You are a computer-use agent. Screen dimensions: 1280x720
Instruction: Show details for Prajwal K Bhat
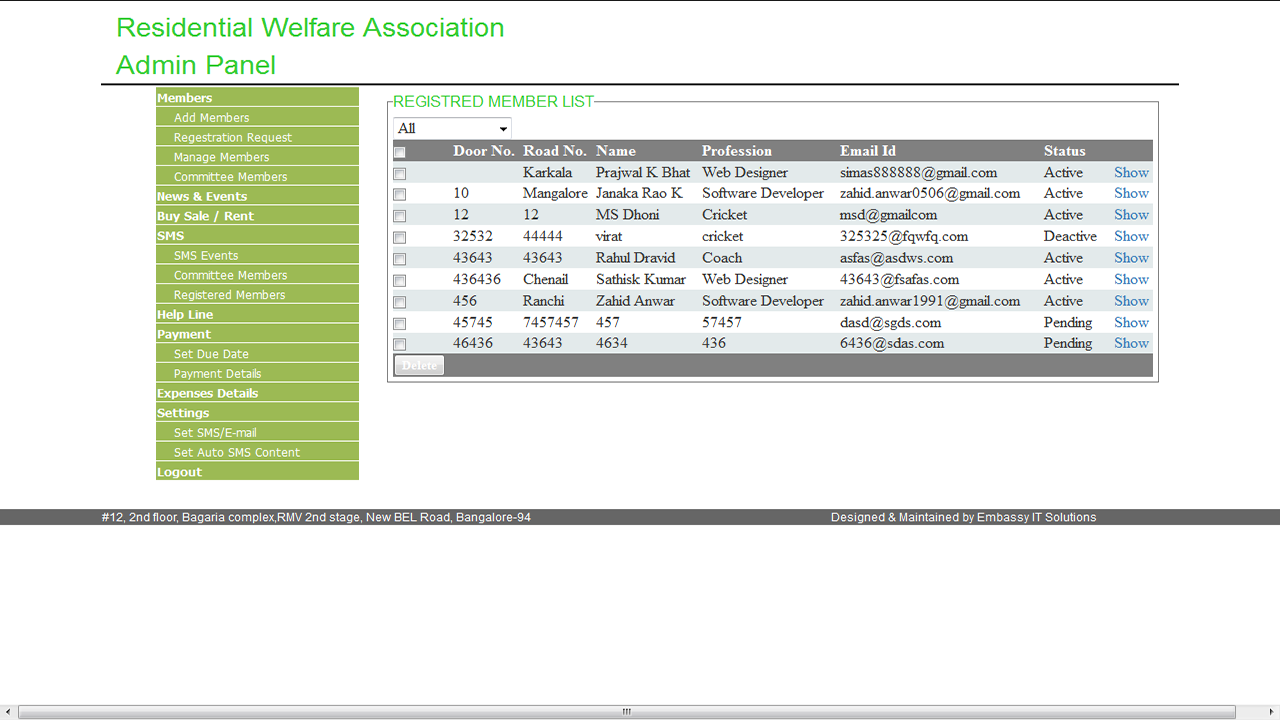point(1131,172)
